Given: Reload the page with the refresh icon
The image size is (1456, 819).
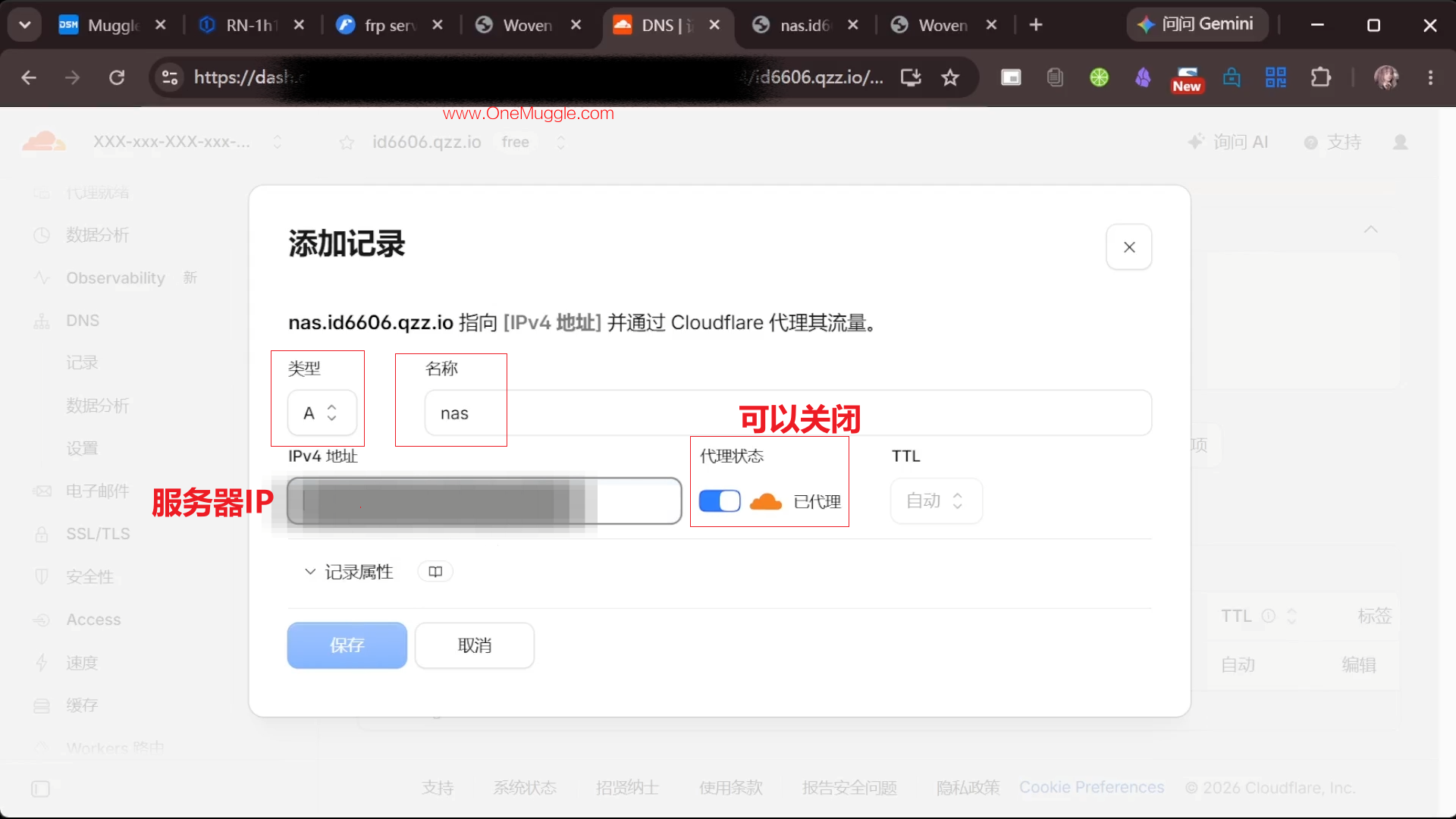Looking at the screenshot, I should (x=116, y=77).
